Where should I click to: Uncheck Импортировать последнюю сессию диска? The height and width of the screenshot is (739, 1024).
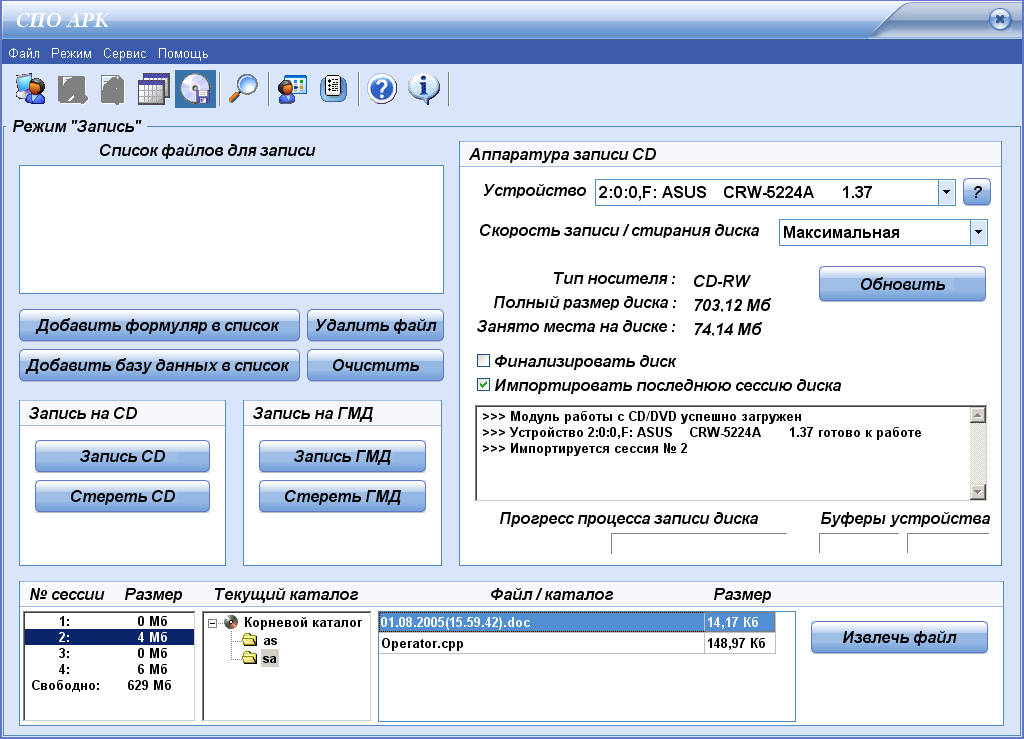coord(484,385)
